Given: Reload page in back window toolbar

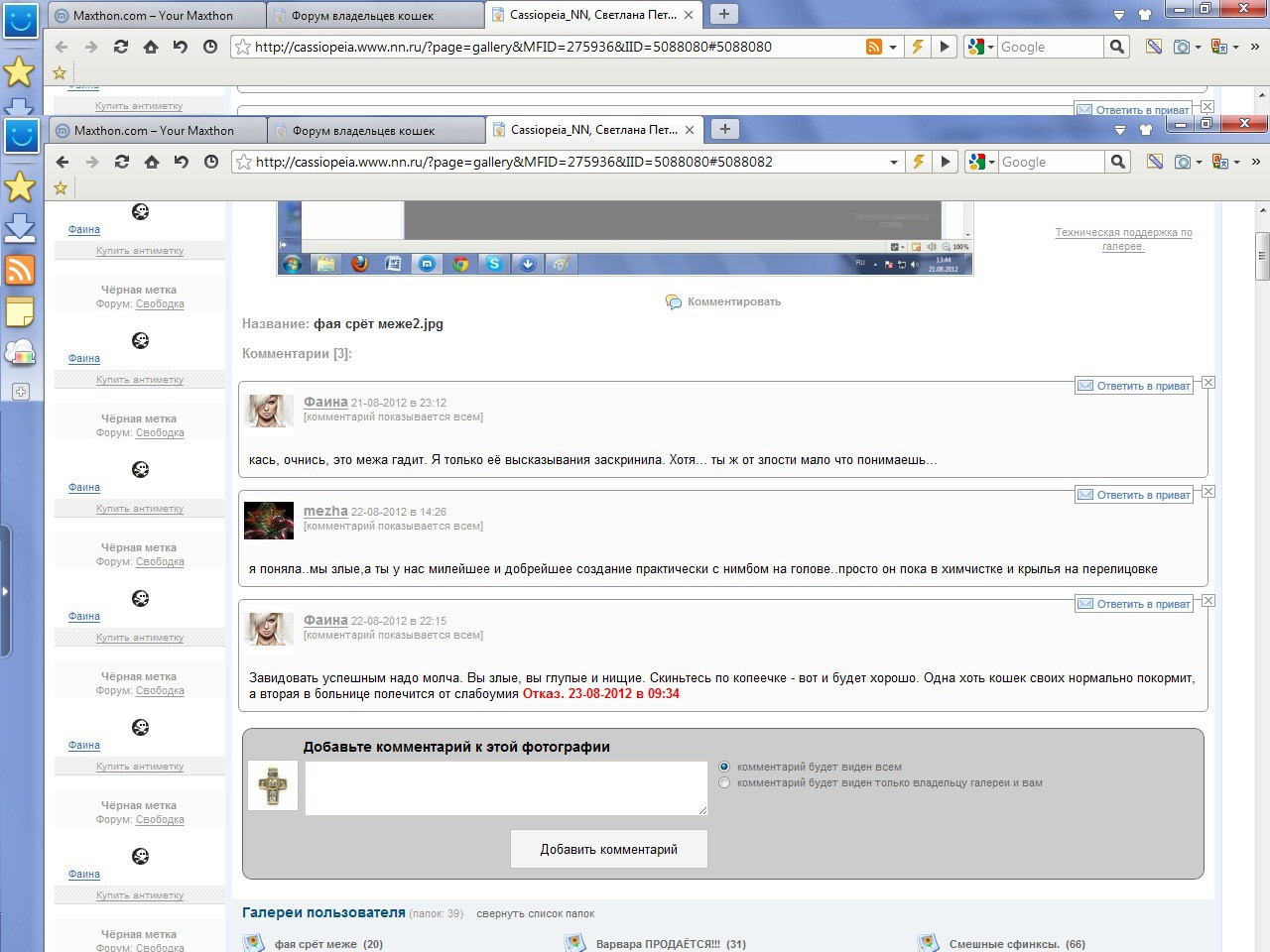Looking at the screenshot, I should coord(121,47).
